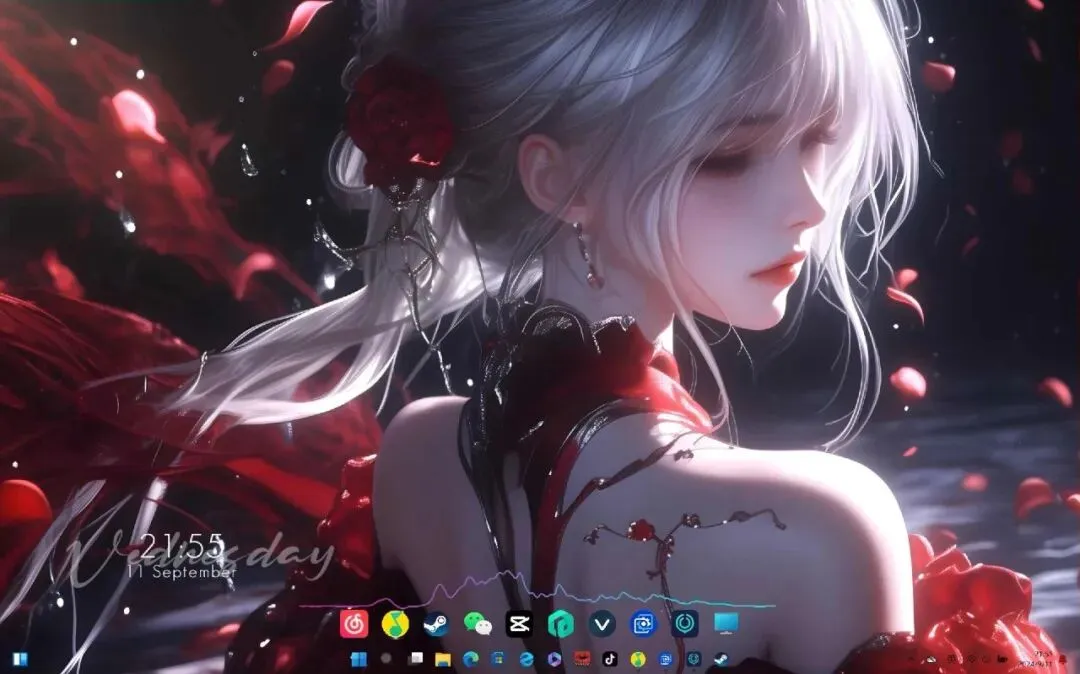Open the dark circular V app in dock
Screen dimensions: 1080x674
point(602,624)
